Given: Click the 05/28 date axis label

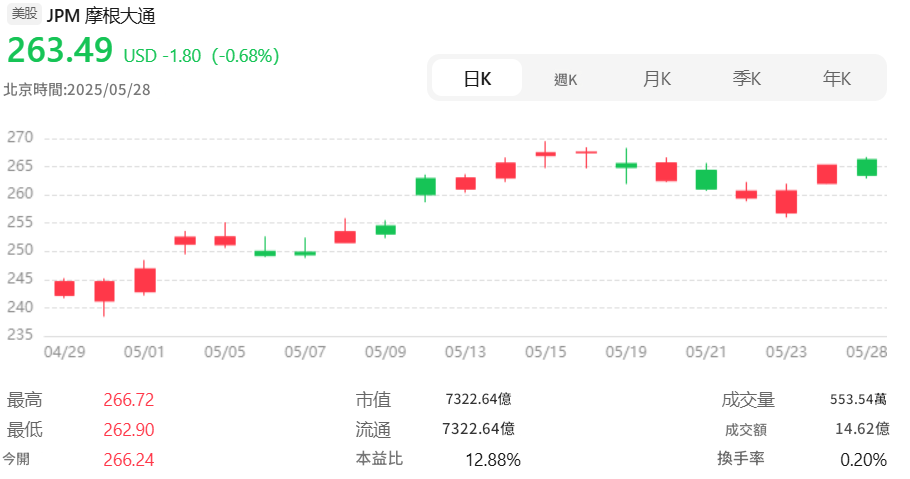Looking at the screenshot, I should 866,352.
